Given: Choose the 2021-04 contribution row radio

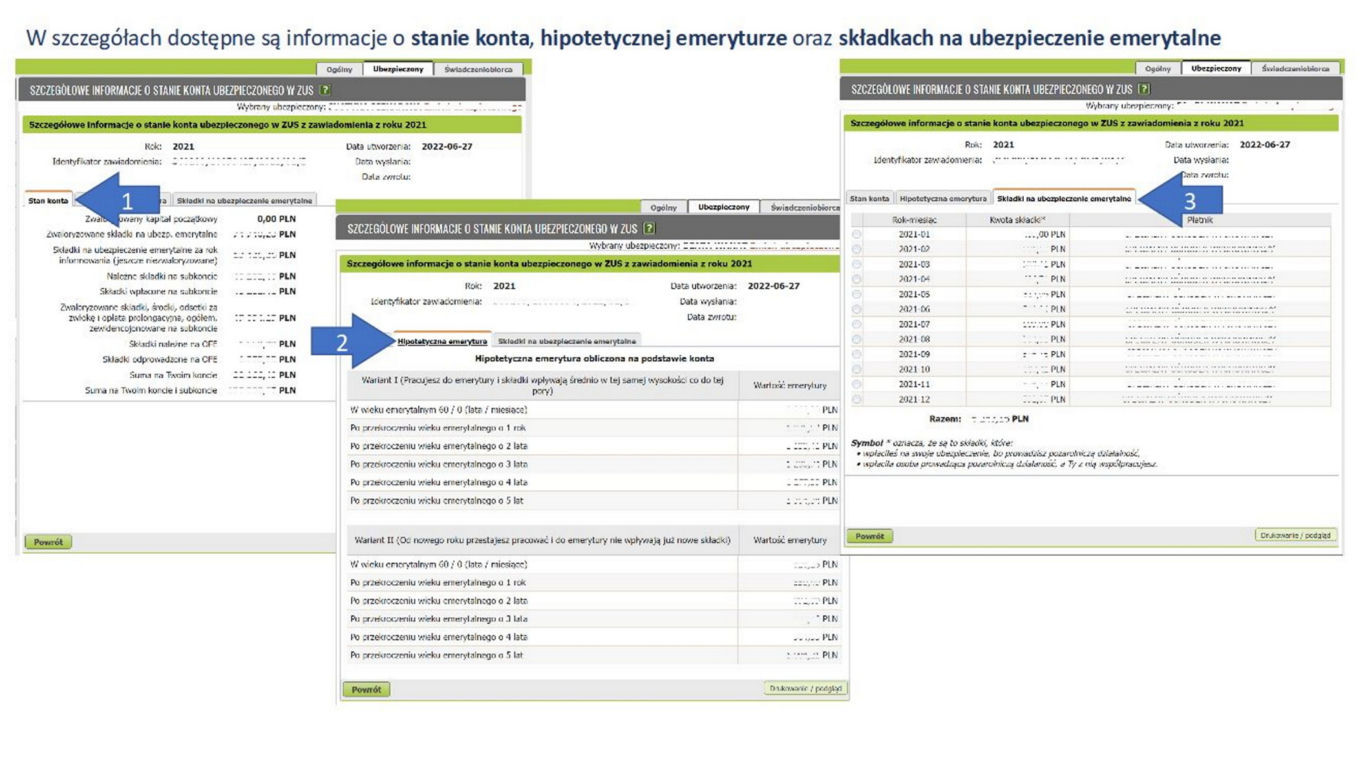Looking at the screenshot, I should click(x=856, y=279).
